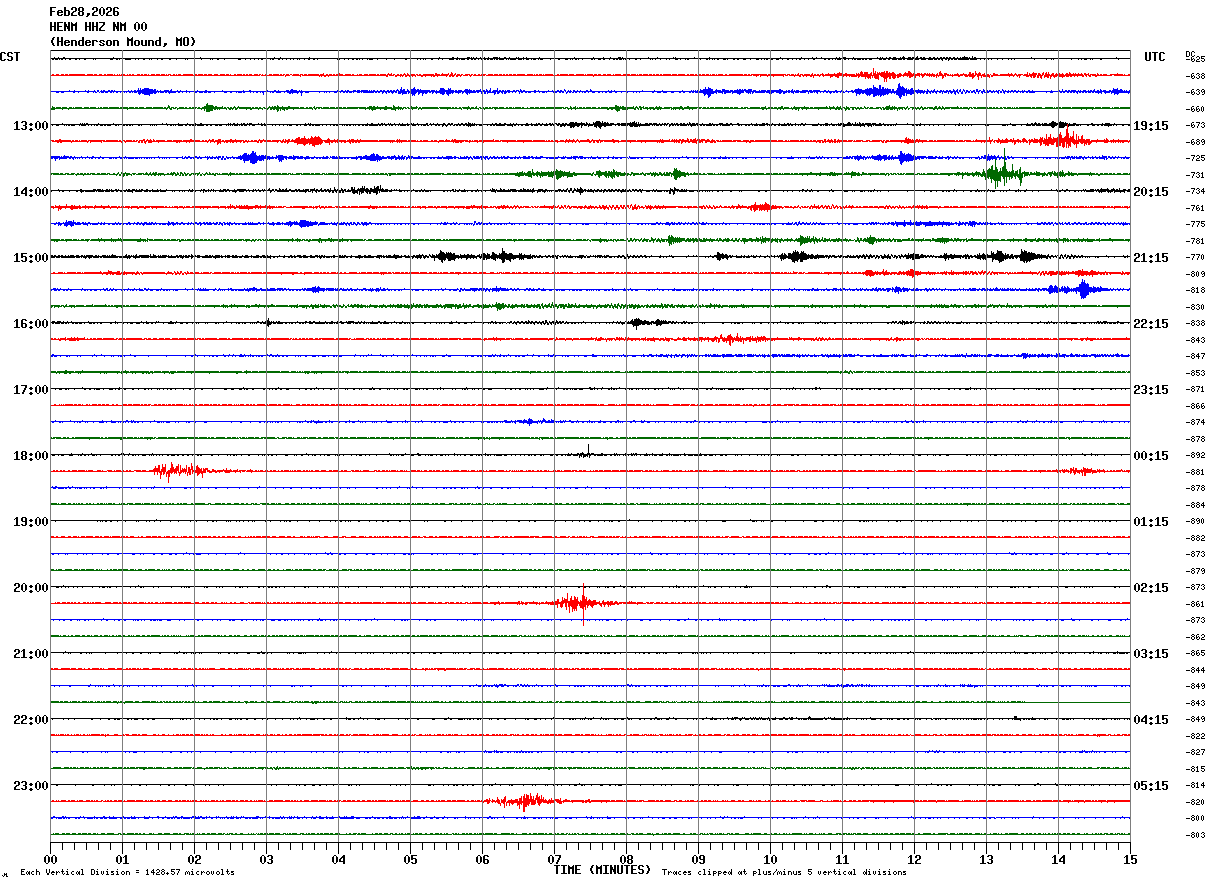Click DC offset value -818
This screenshot has height=886, width=1210.
(1194, 291)
